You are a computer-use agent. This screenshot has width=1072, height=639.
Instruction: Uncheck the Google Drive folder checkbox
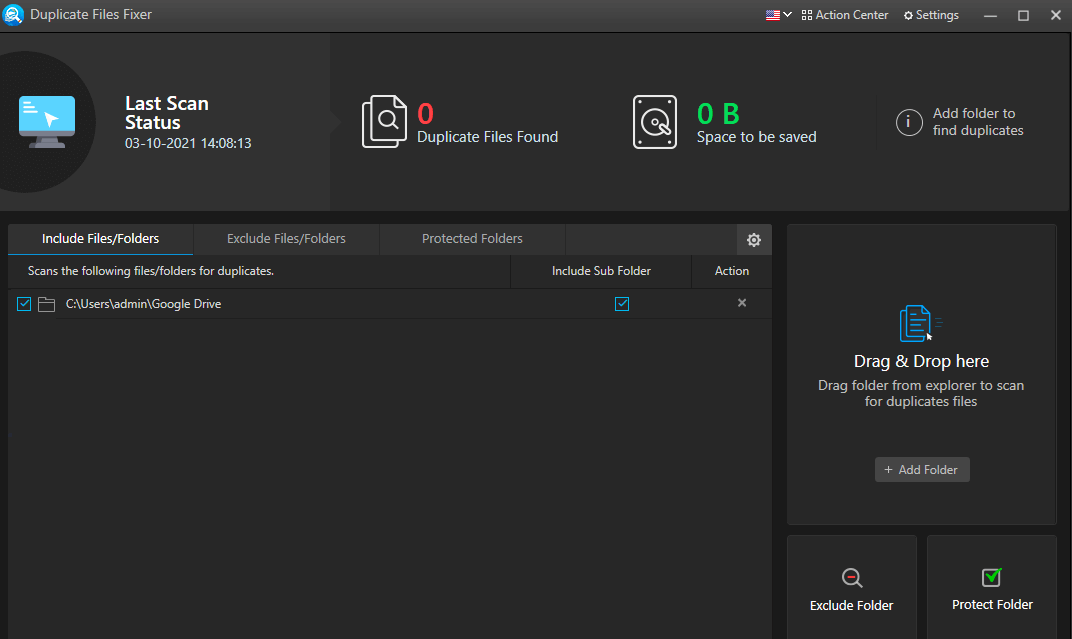(x=23, y=304)
